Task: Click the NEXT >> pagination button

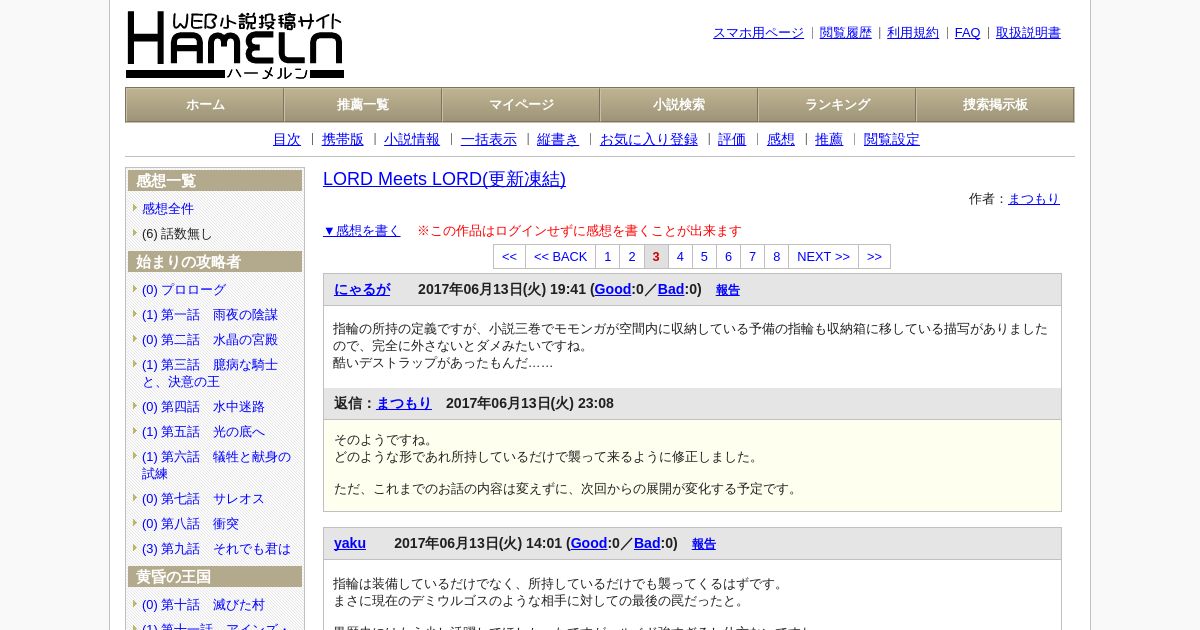Action: tap(823, 257)
